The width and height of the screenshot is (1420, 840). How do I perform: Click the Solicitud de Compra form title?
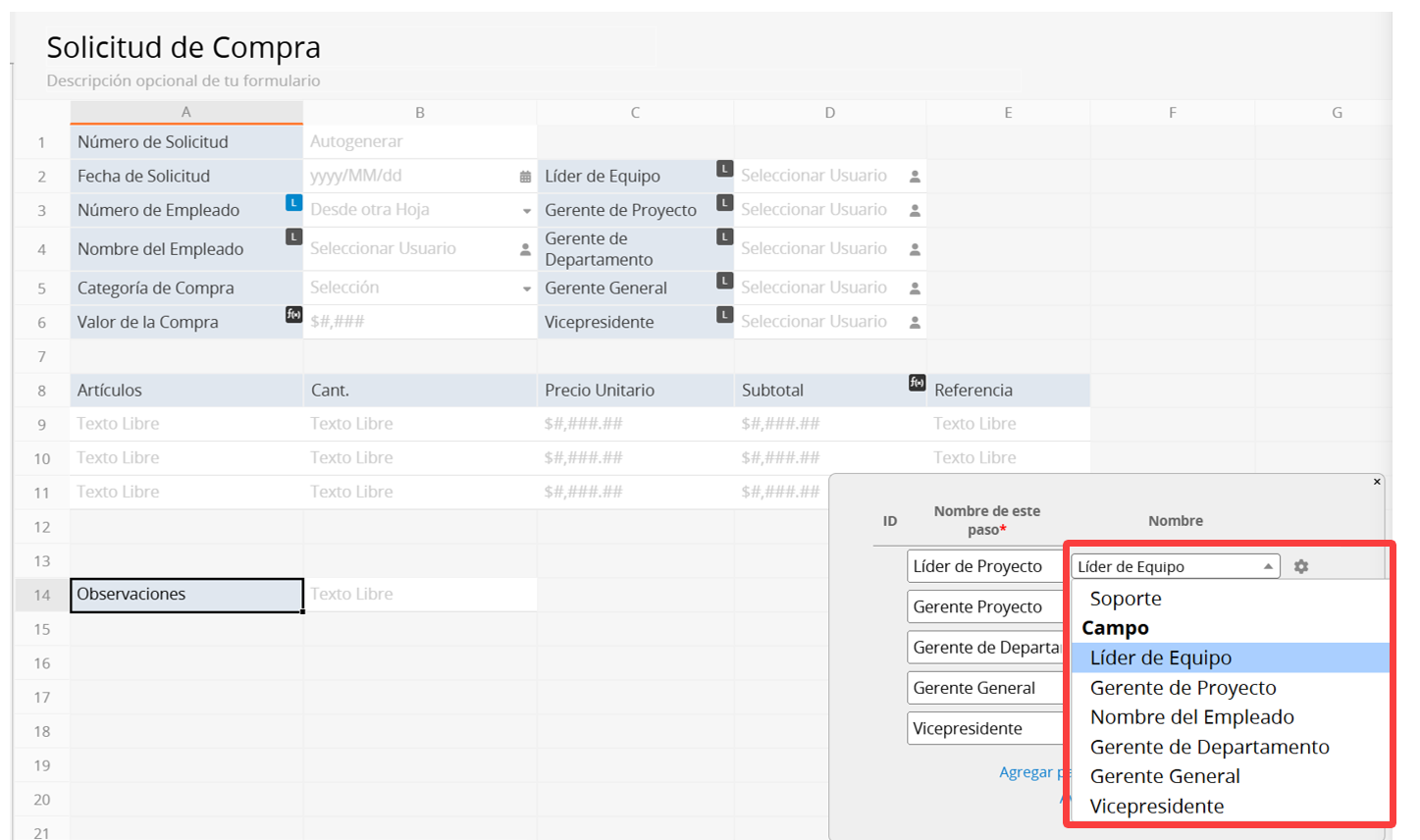[184, 47]
